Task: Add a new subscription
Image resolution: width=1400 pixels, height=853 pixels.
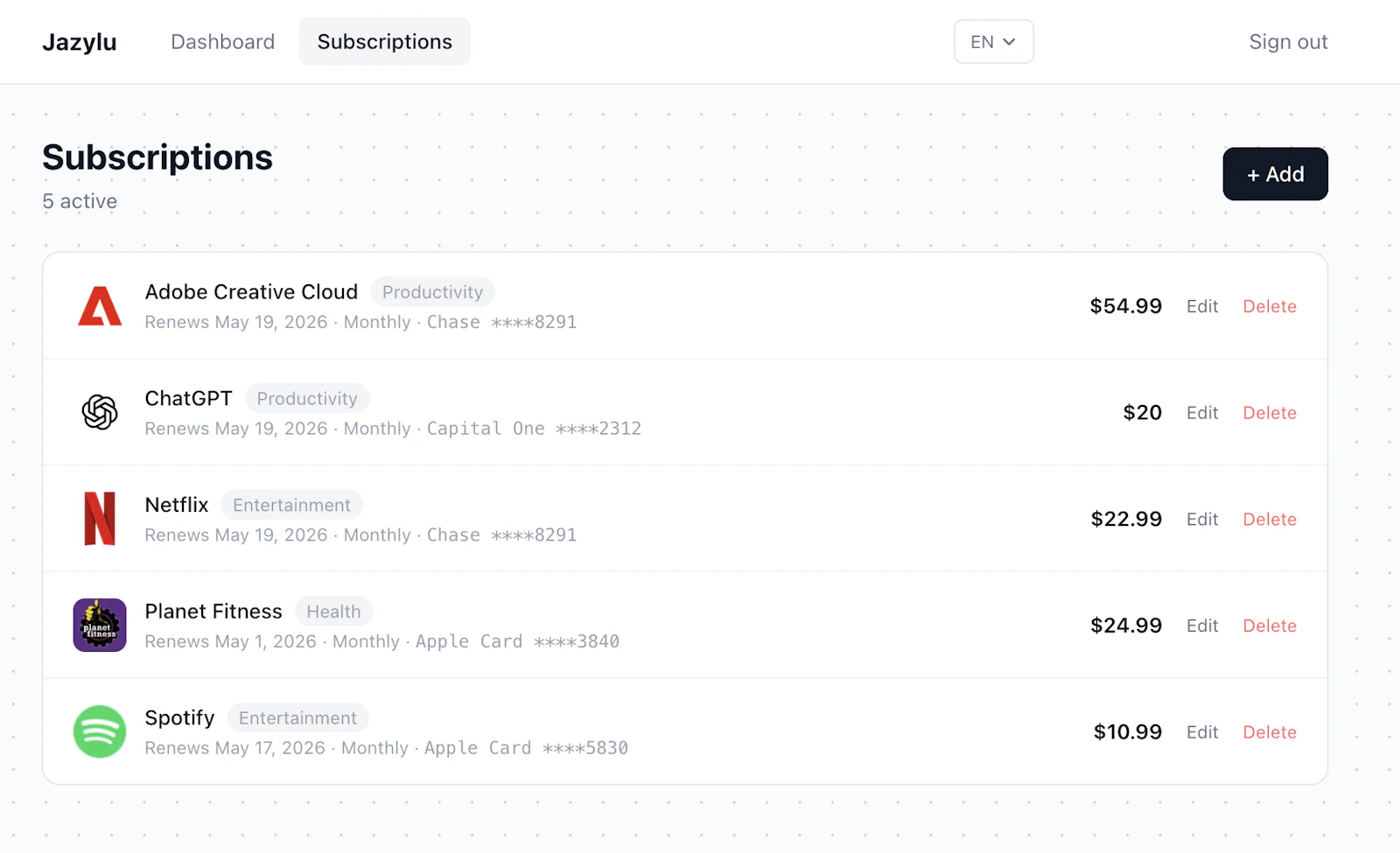Action: pos(1275,174)
